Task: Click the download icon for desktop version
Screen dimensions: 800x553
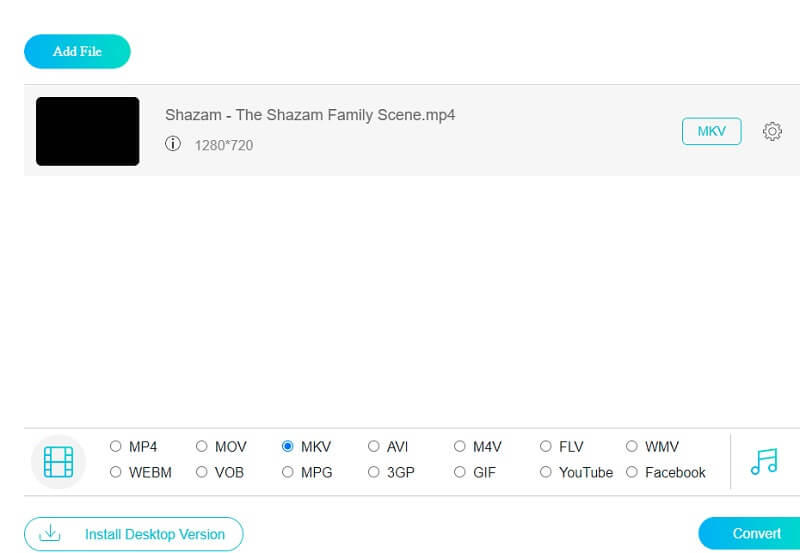Action: (x=49, y=534)
